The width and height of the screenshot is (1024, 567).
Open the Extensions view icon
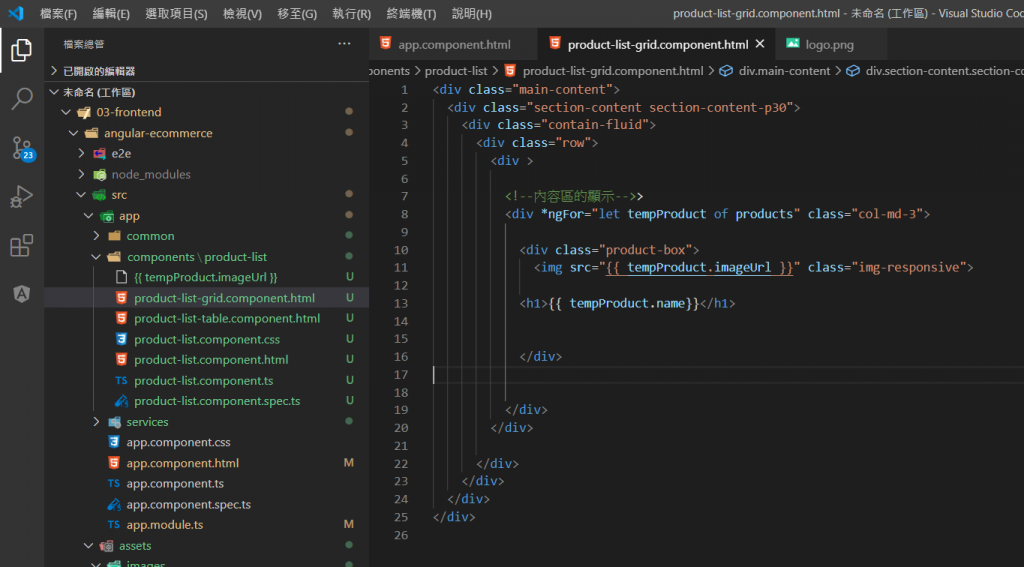click(x=21, y=245)
